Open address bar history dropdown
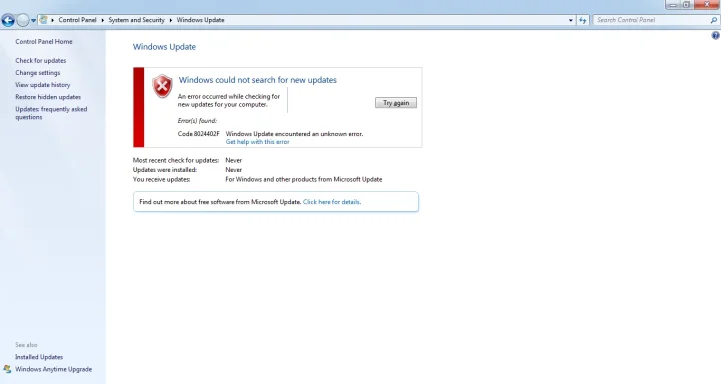The image size is (721, 384). coord(571,20)
